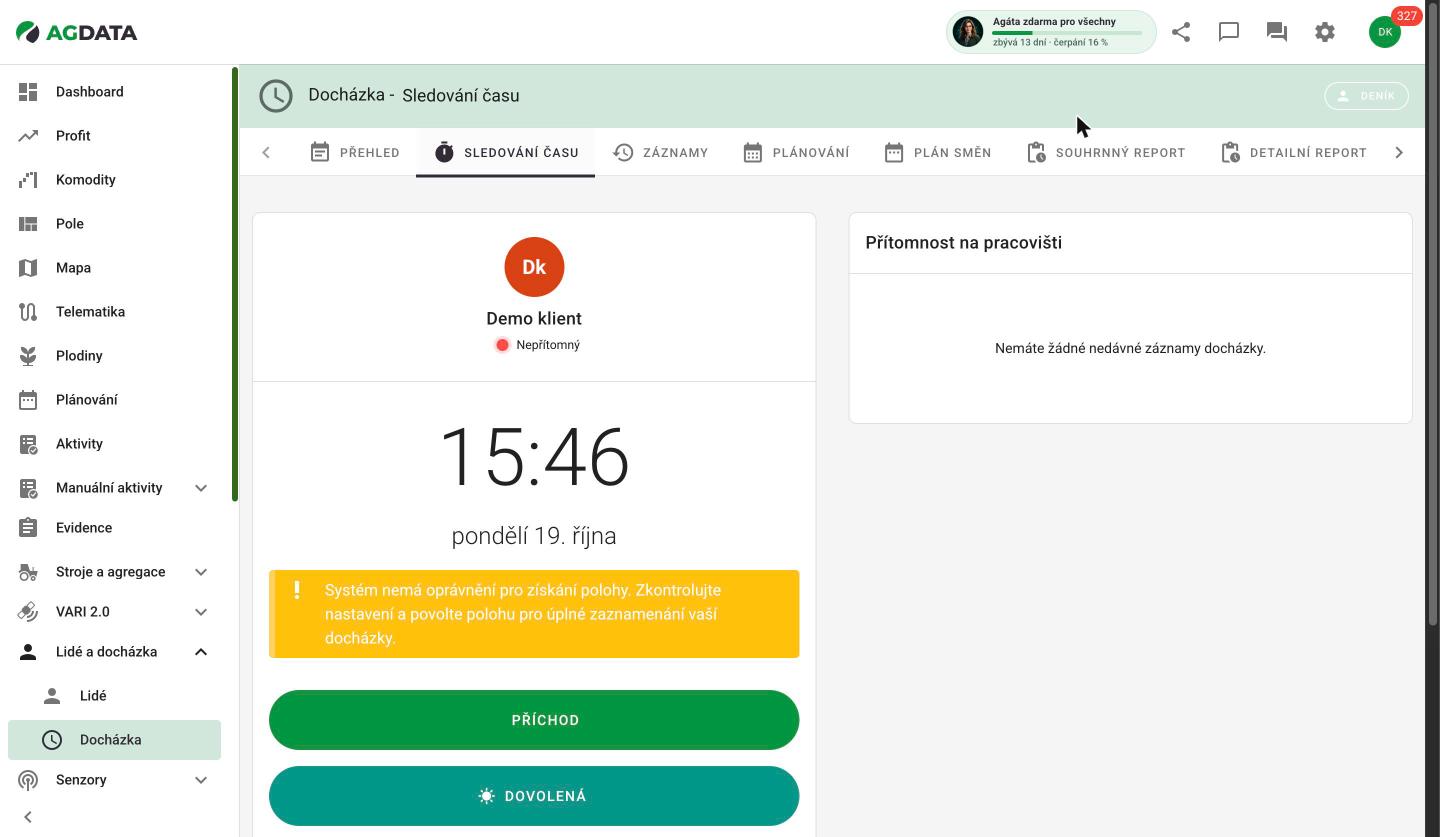Open Lidé submenu item
The image size is (1440, 837).
pyautogui.click(x=114, y=696)
